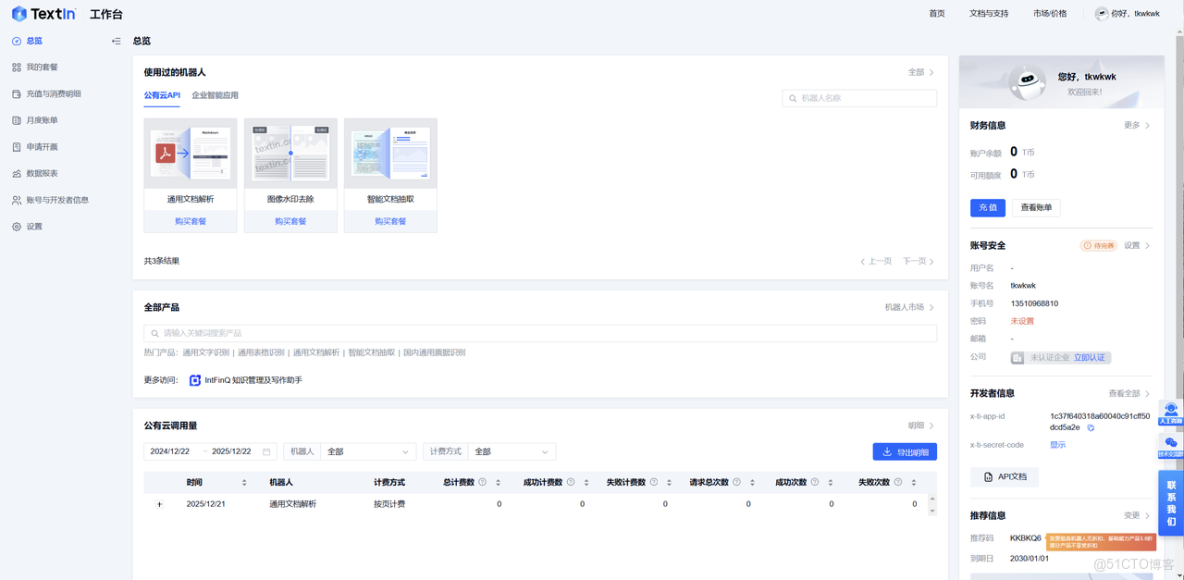
Task: Show the x-ti-secret-code value
Action: coord(1060,444)
